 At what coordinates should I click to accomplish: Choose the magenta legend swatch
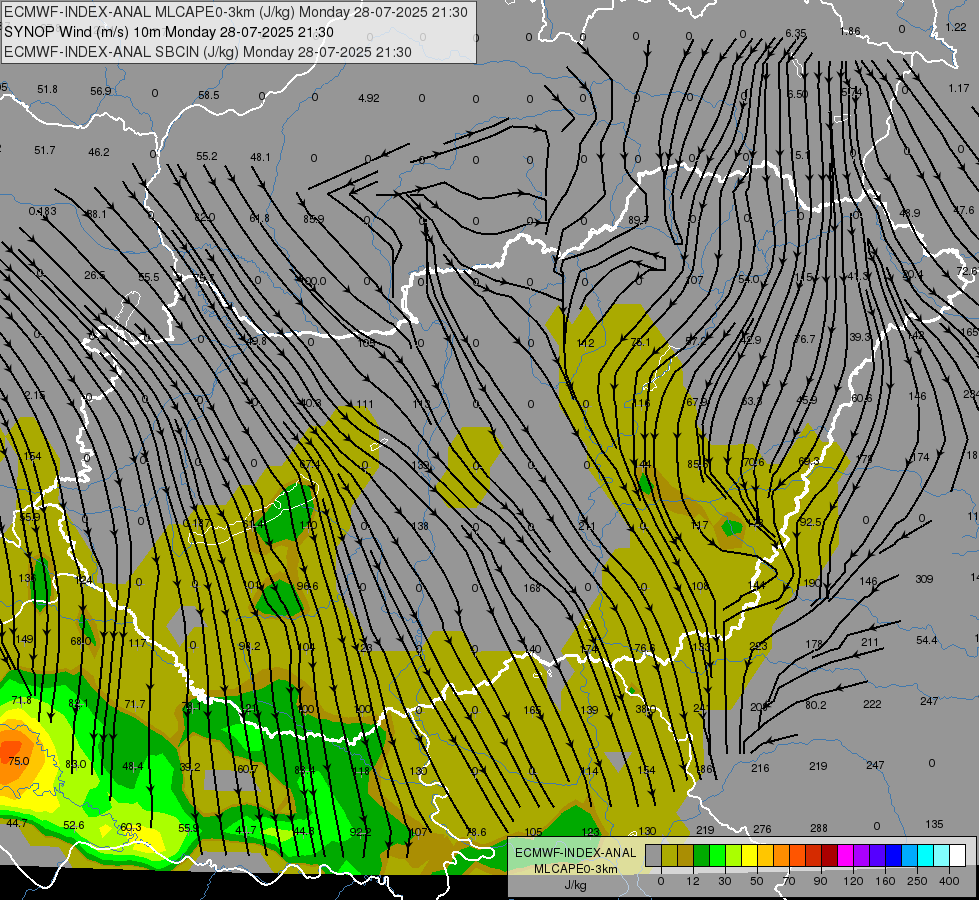point(845,856)
